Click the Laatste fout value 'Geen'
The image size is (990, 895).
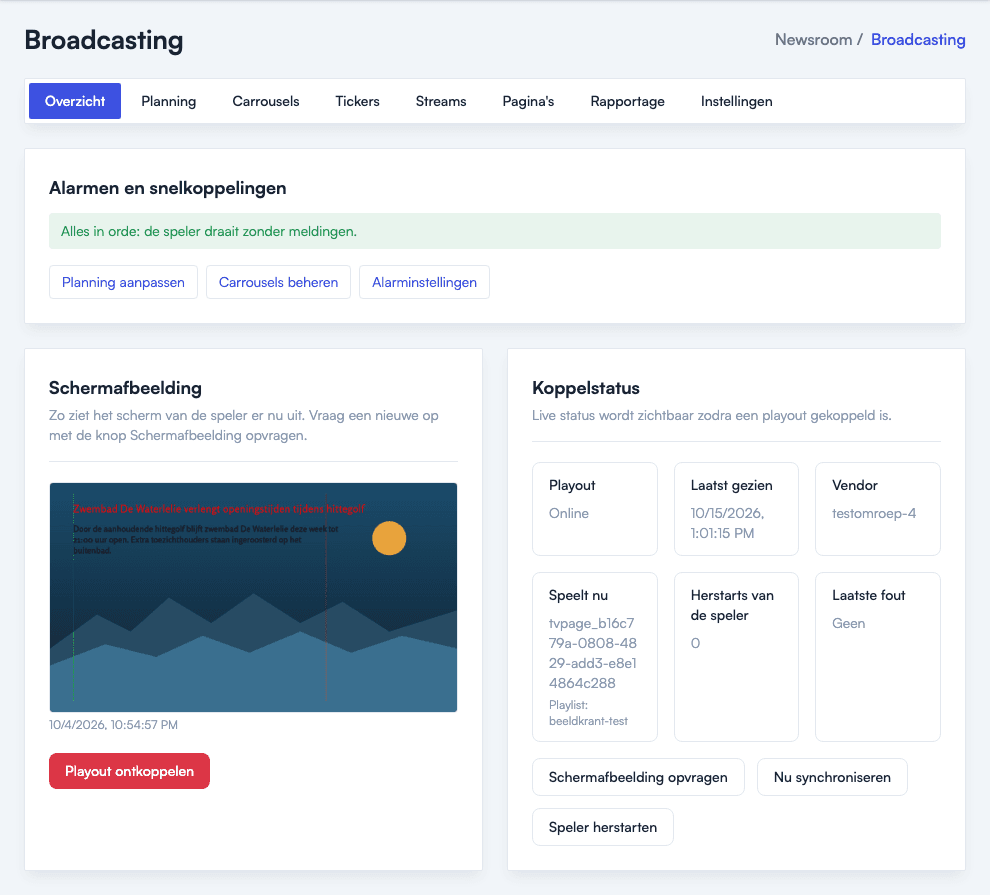click(849, 623)
